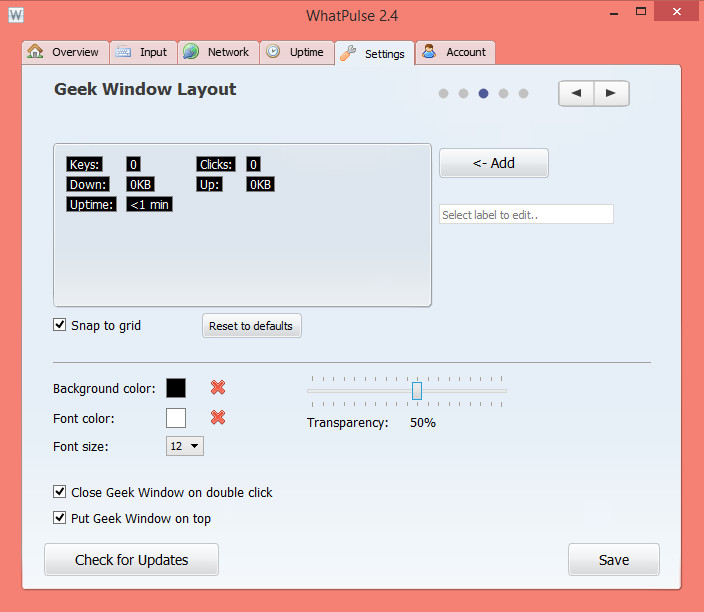The height and width of the screenshot is (612, 704).
Task: Pick the white font color swatch
Action: (x=176, y=418)
